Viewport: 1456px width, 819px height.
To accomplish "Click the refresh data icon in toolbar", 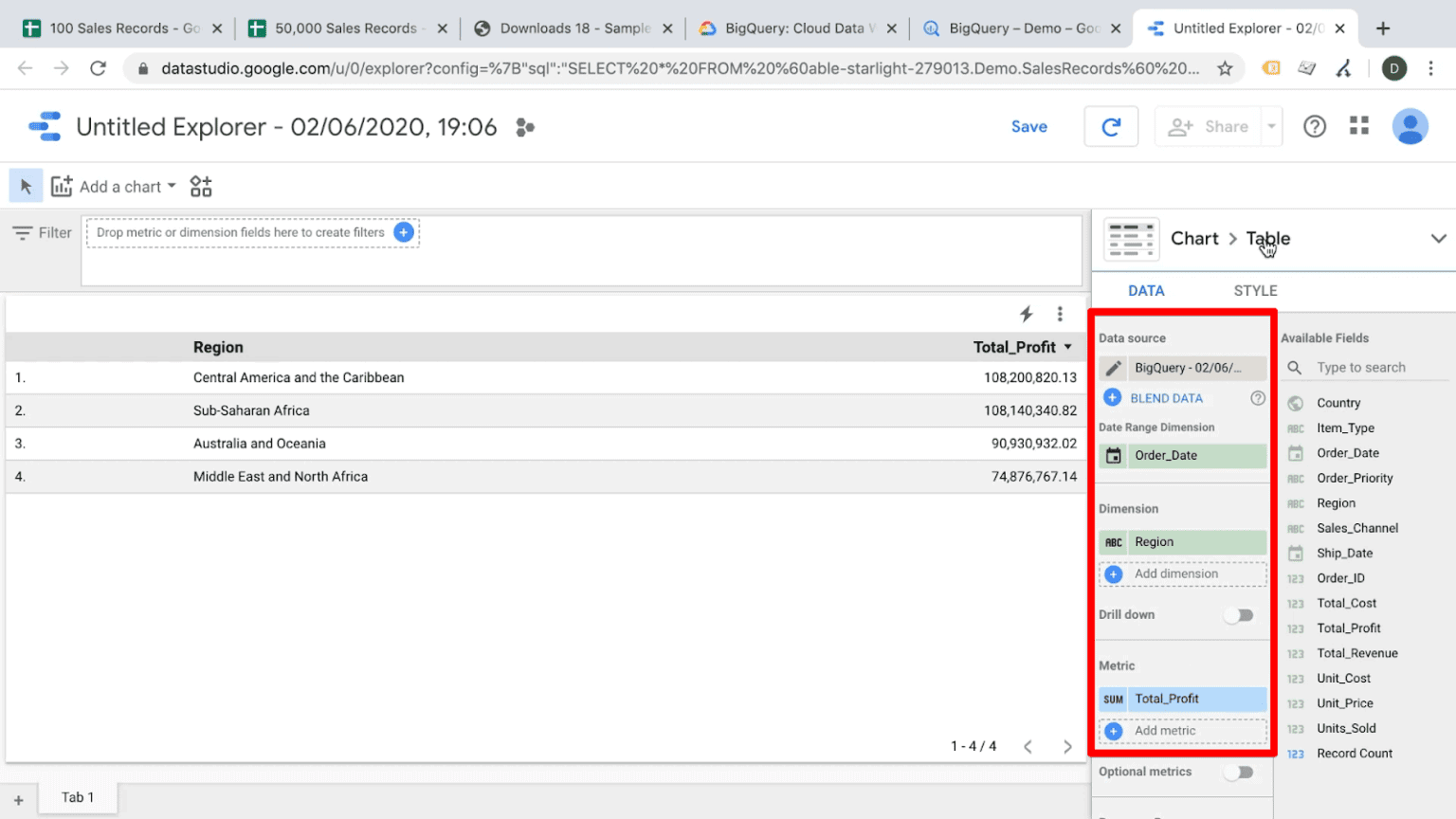I will click(x=1110, y=125).
